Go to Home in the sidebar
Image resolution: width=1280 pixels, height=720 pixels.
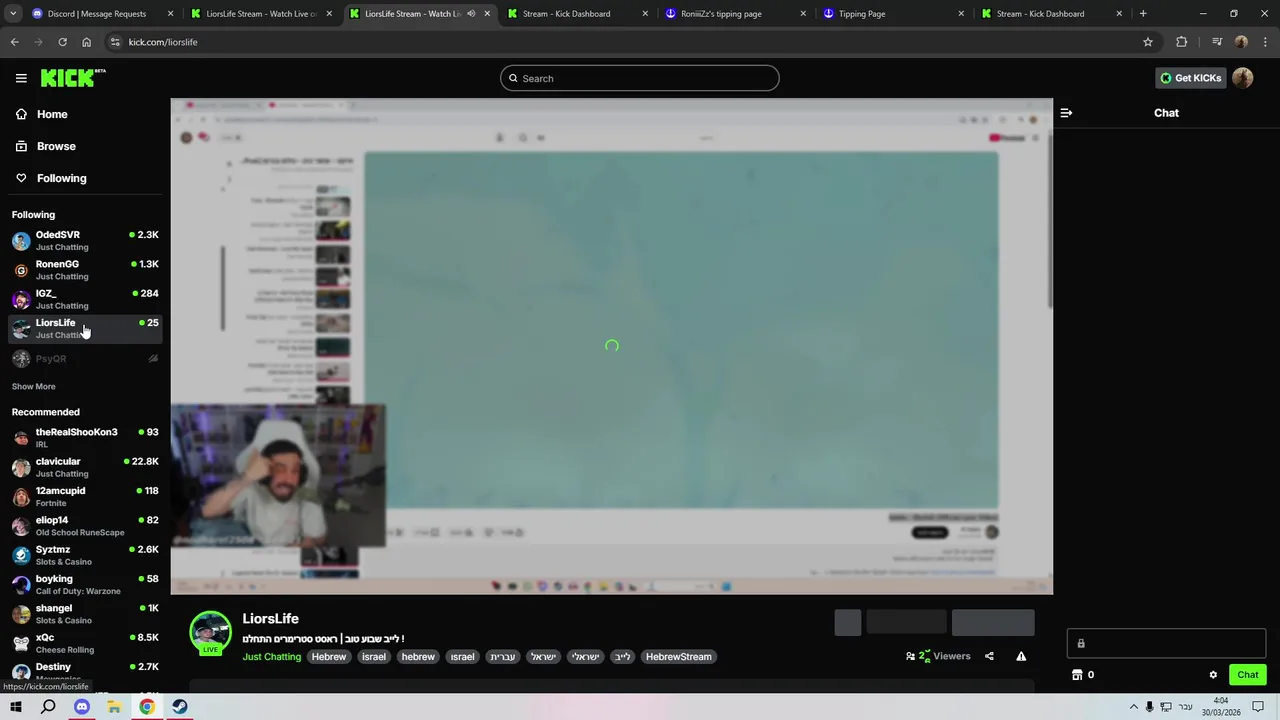click(52, 114)
